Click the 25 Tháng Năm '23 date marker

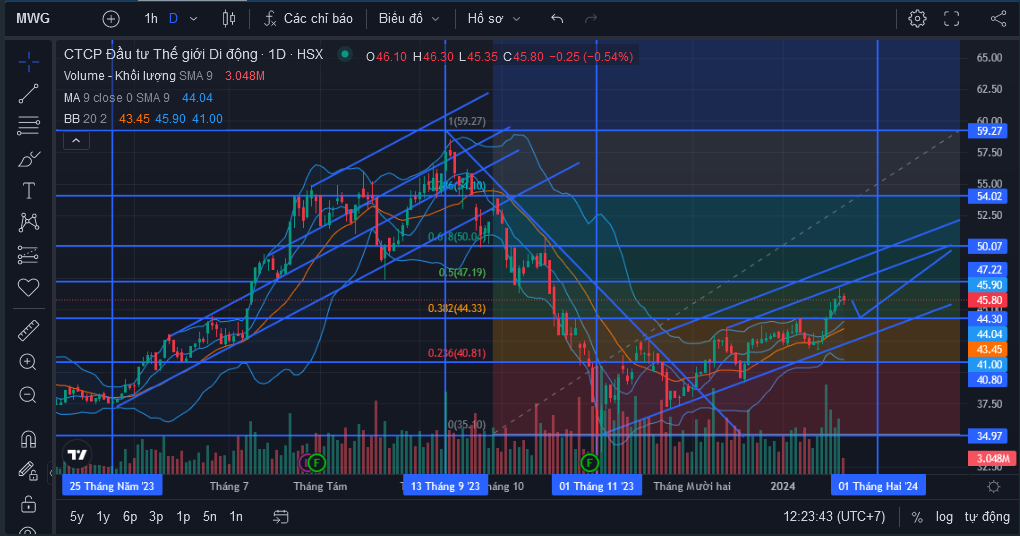click(112, 486)
